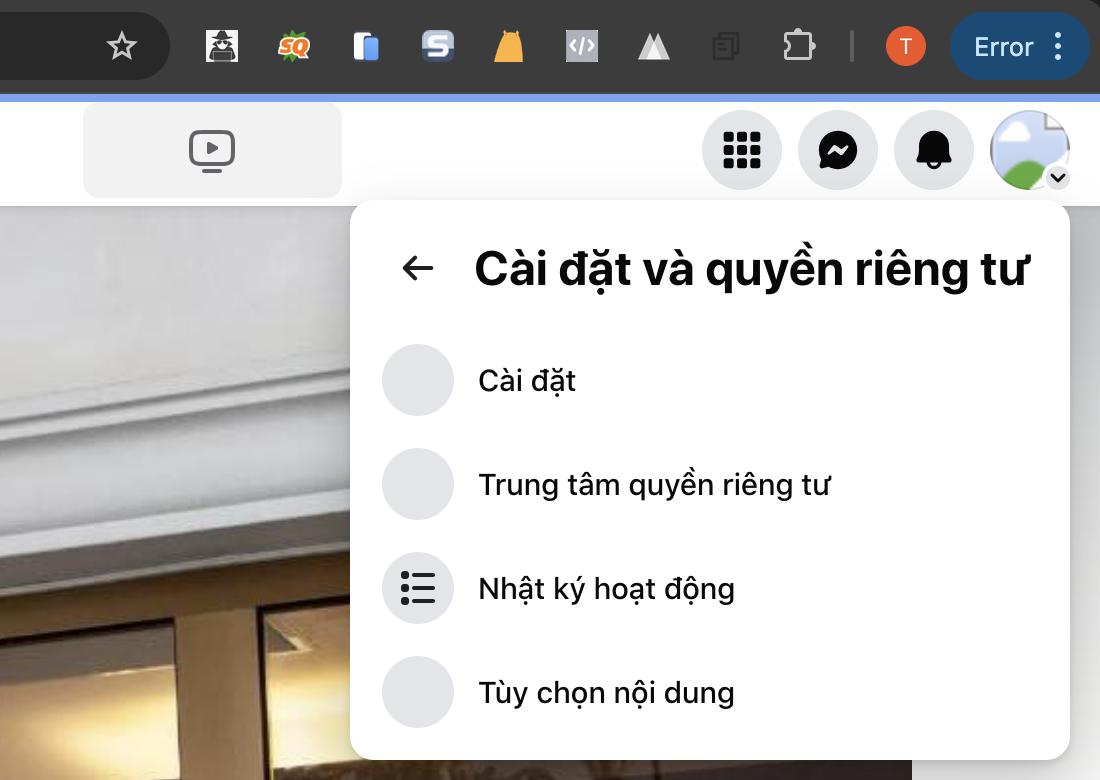Click the SQ extension icon

click(294, 46)
